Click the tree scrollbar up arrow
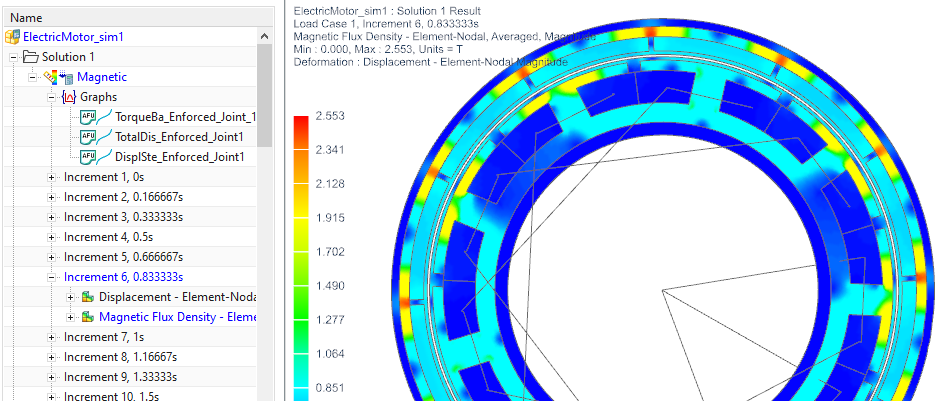The width and height of the screenshot is (947, 401). [x=265, y=36]
